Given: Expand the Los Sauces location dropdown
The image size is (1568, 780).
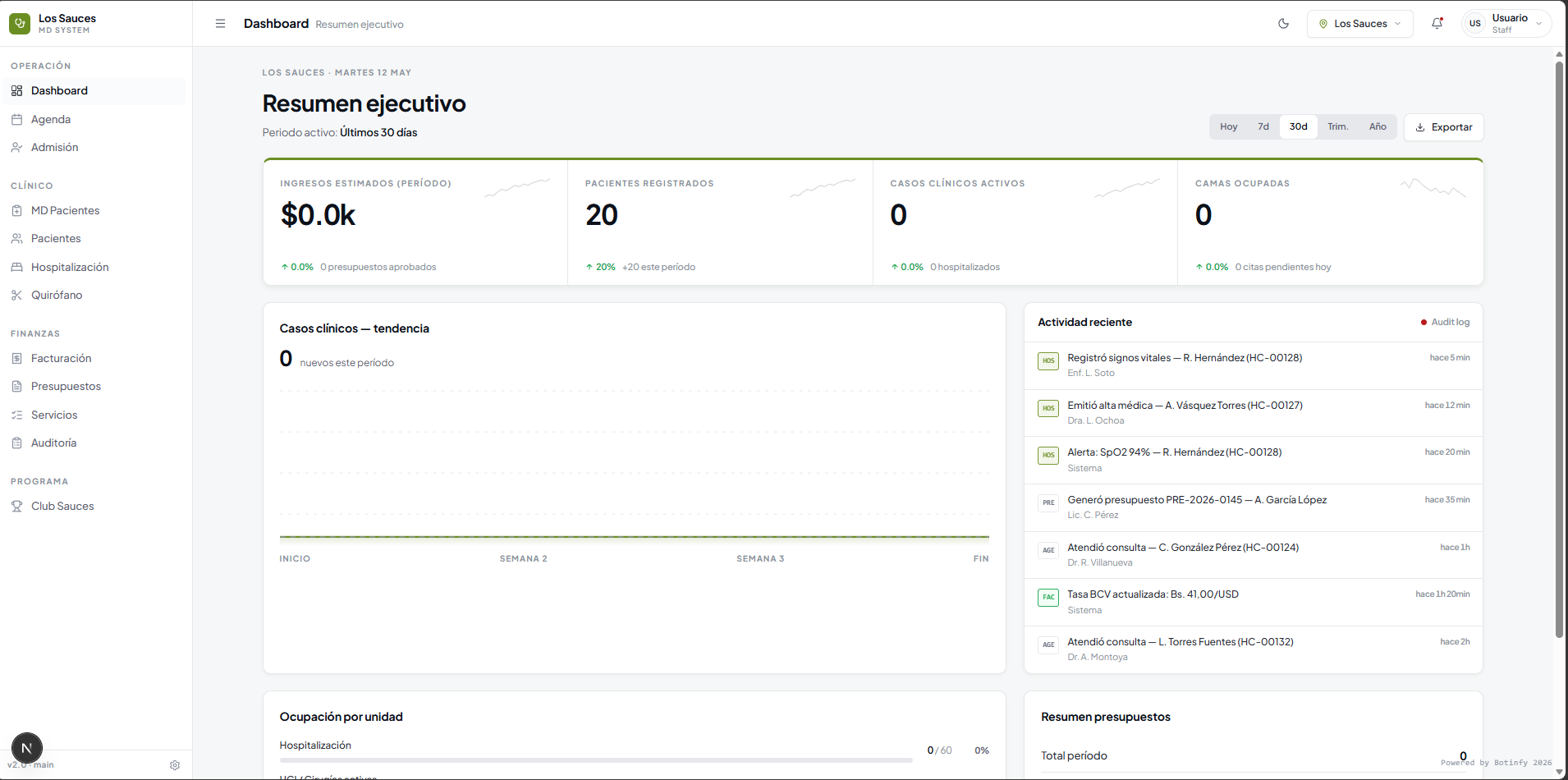Looking at the screenshot, I should pos(1359,24).
